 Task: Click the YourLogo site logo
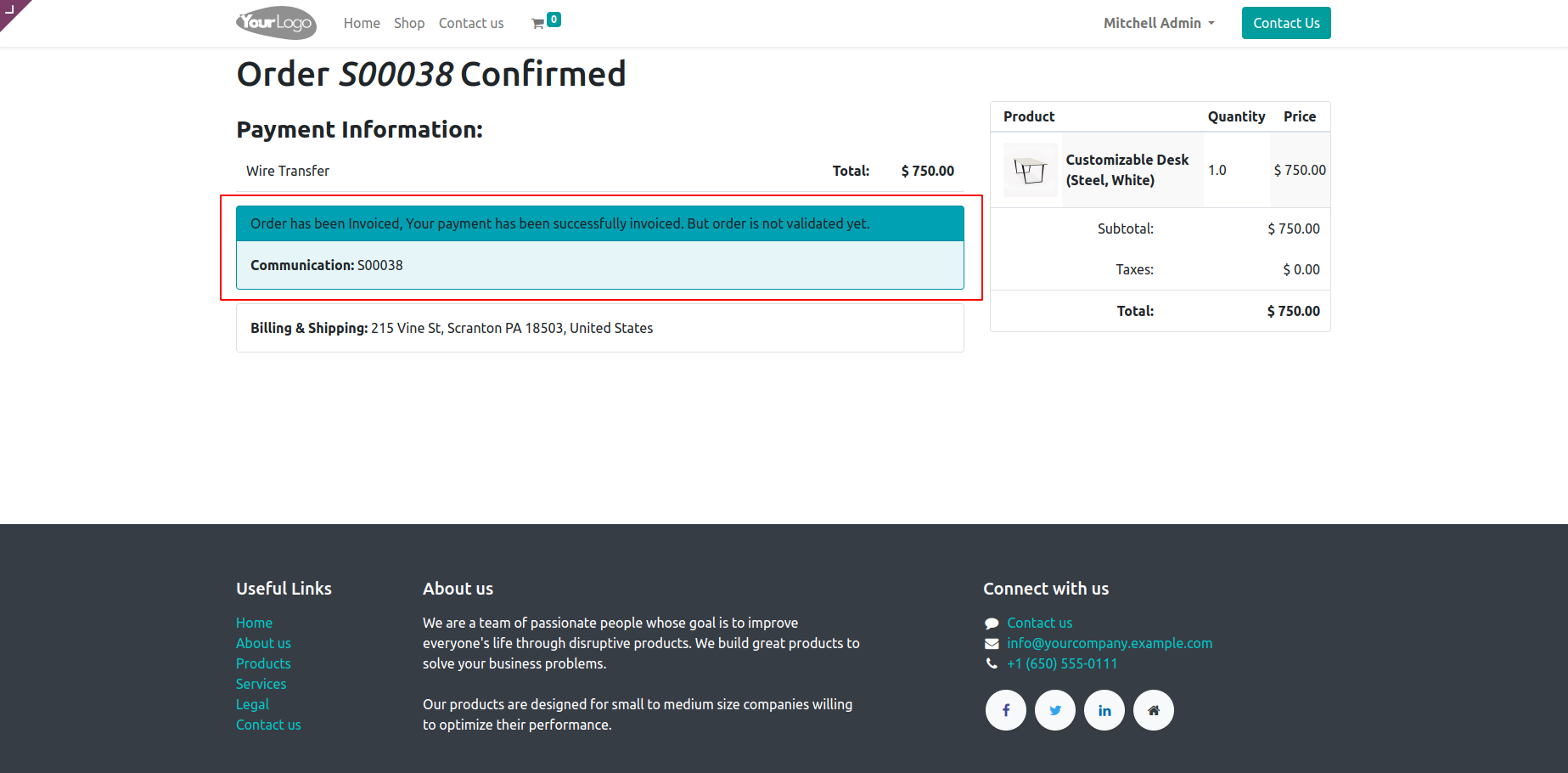click(x=276, y=23)
